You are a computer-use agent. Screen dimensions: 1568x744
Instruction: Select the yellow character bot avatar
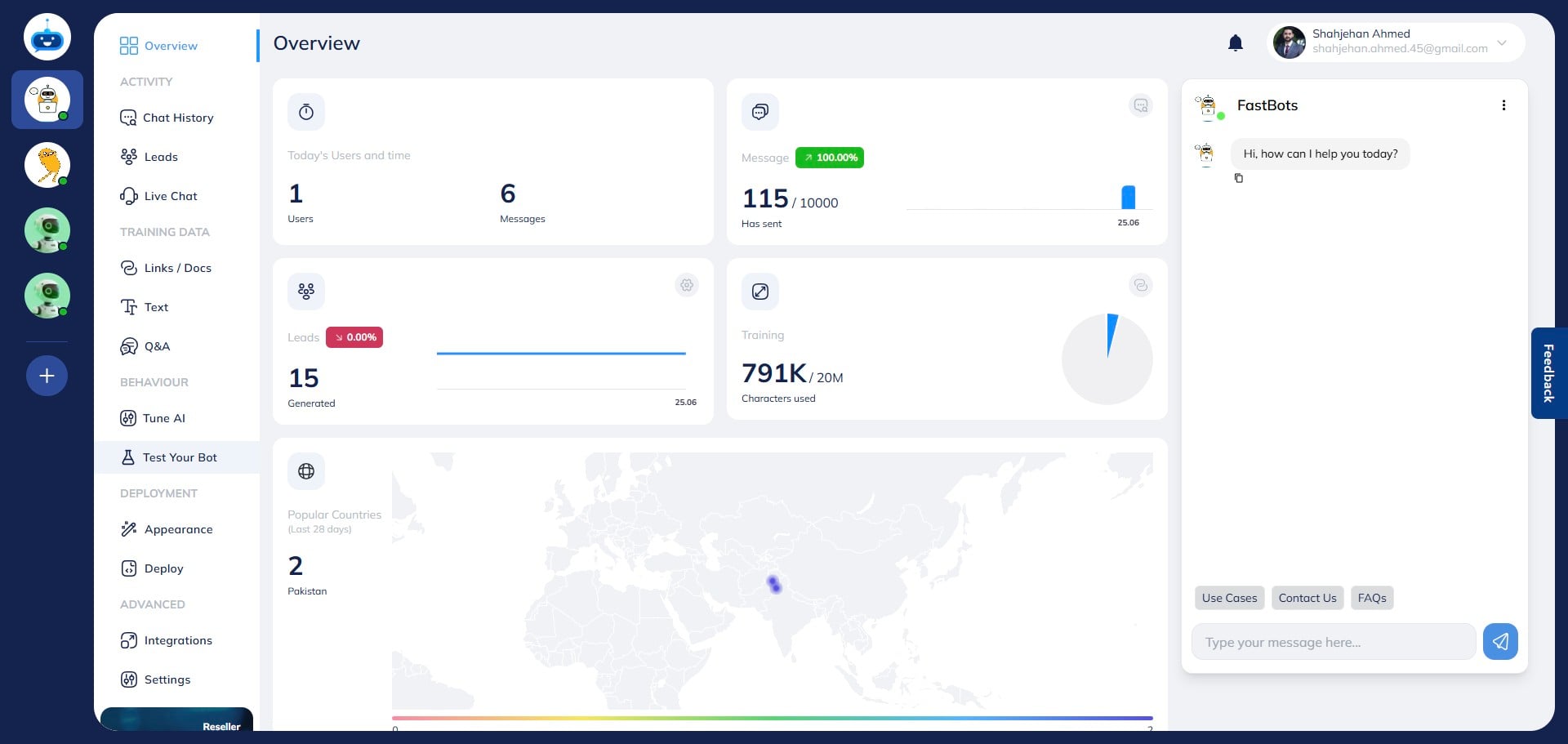[47, 165]
